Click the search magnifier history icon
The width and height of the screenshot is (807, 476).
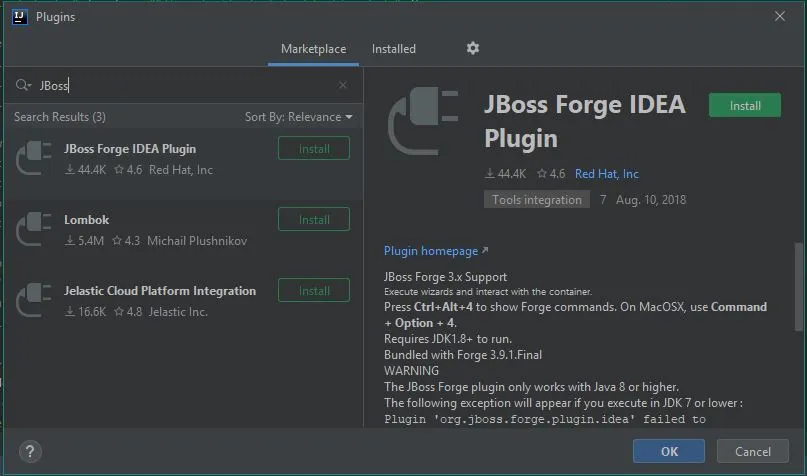(x=23, y=85)
